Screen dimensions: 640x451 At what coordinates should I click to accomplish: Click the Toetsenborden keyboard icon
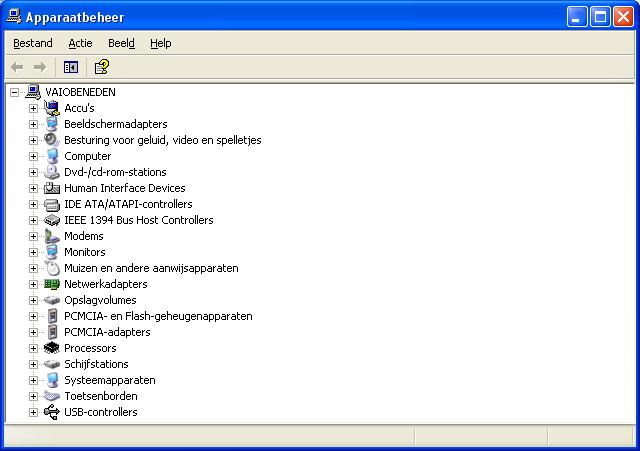(x=52, y=396)
